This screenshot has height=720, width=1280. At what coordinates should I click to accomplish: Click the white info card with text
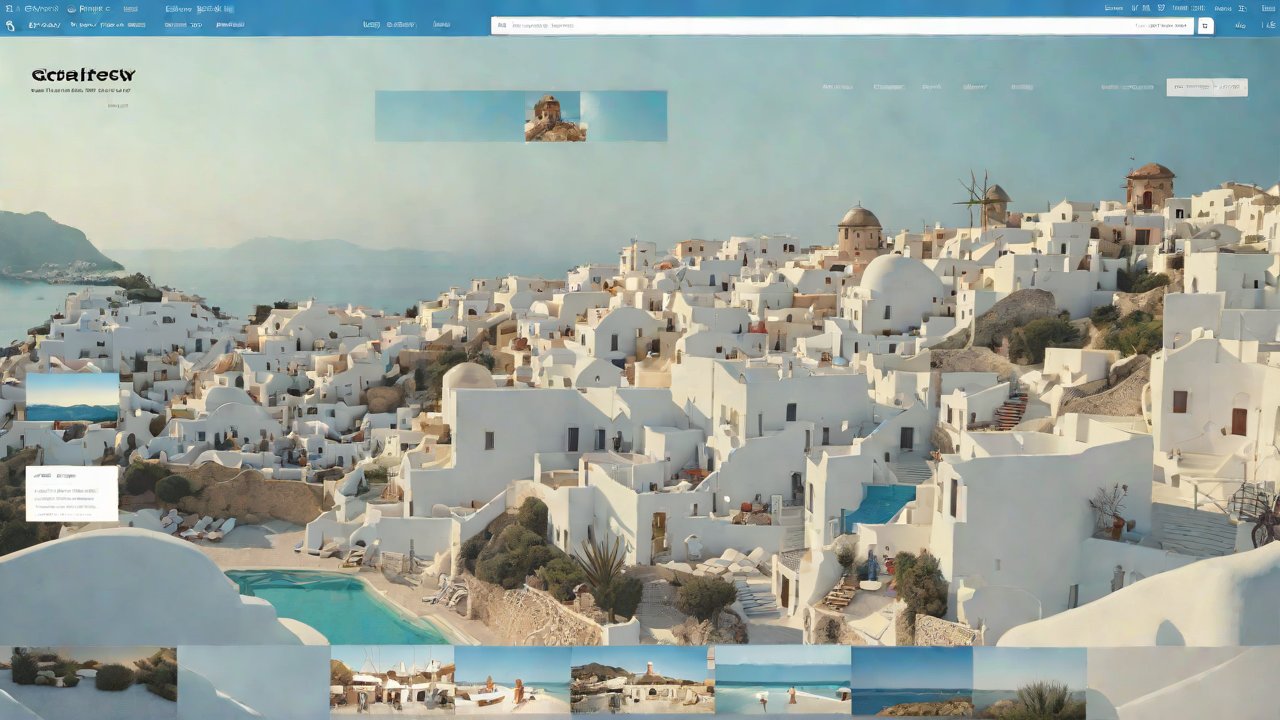(72, 493)
